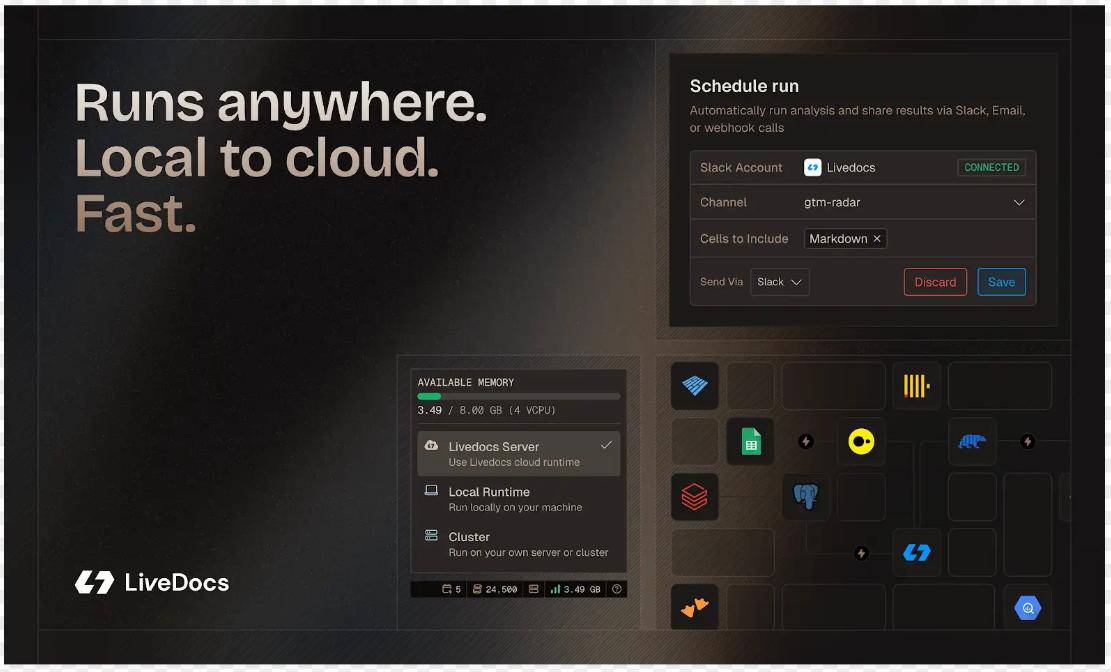The width and height of the screenshot is (1111, 672).
Task: Click the 3.49 GB memory status indicator
Action: click(x=575, y=589)
